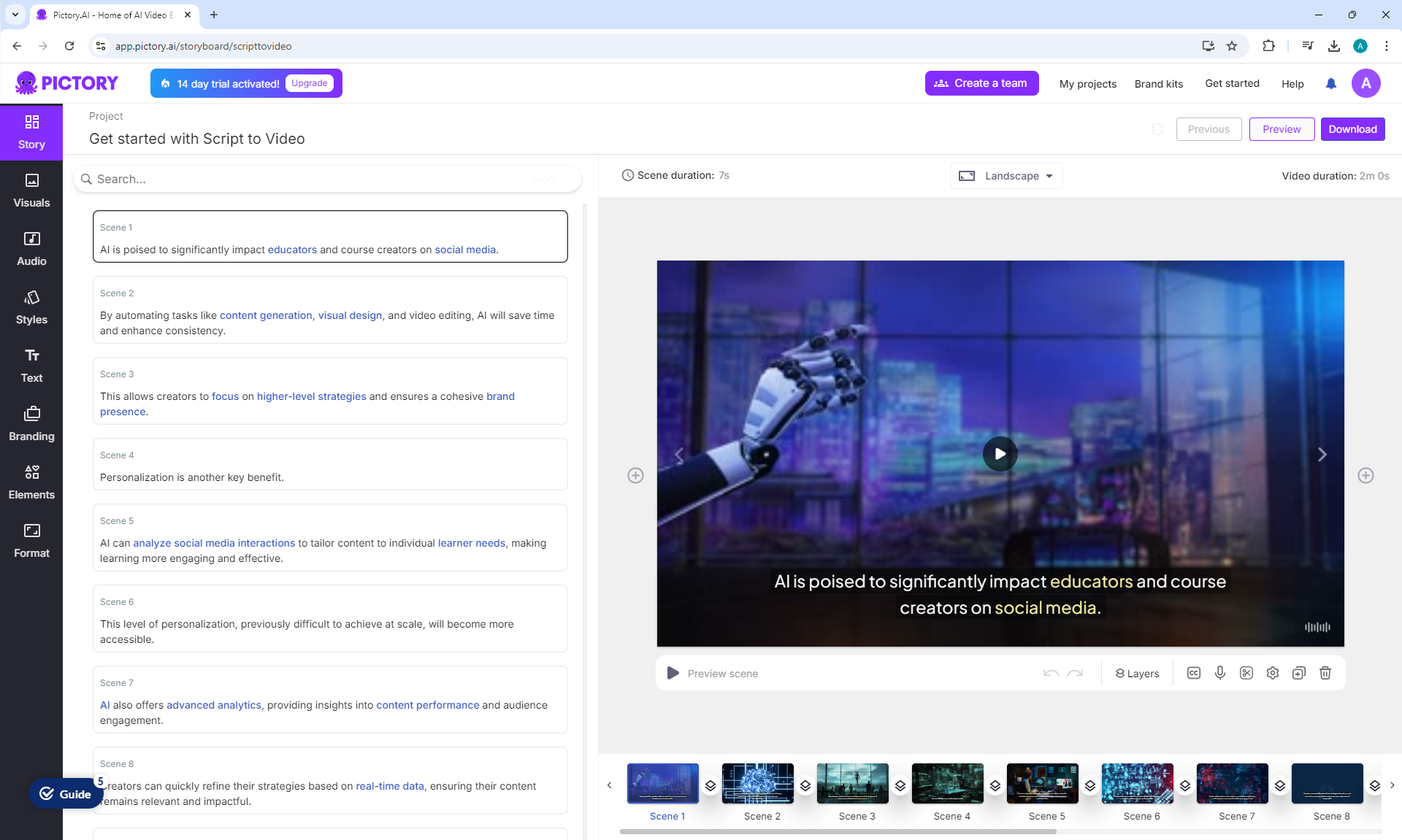
Task: Duplicate scene using the copy-plus icon
Action: pyautogui.click(x=1298, y=673)
